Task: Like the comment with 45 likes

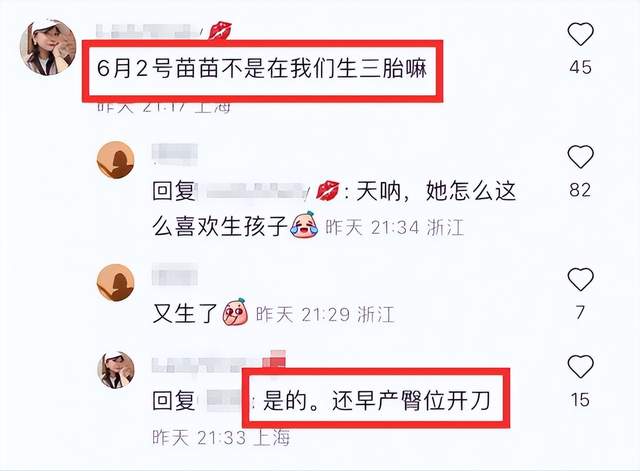Action: [580, 34]
